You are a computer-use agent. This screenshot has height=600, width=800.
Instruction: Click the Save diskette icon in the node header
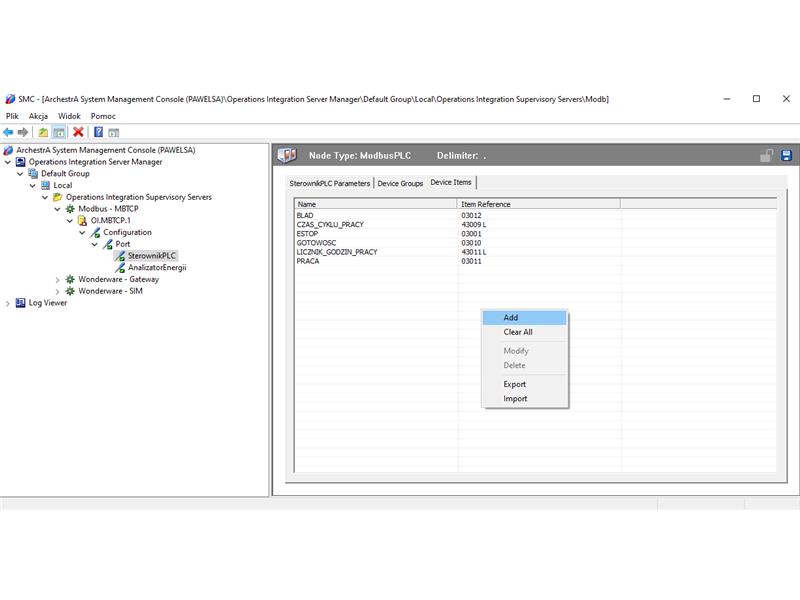point(786,155)
